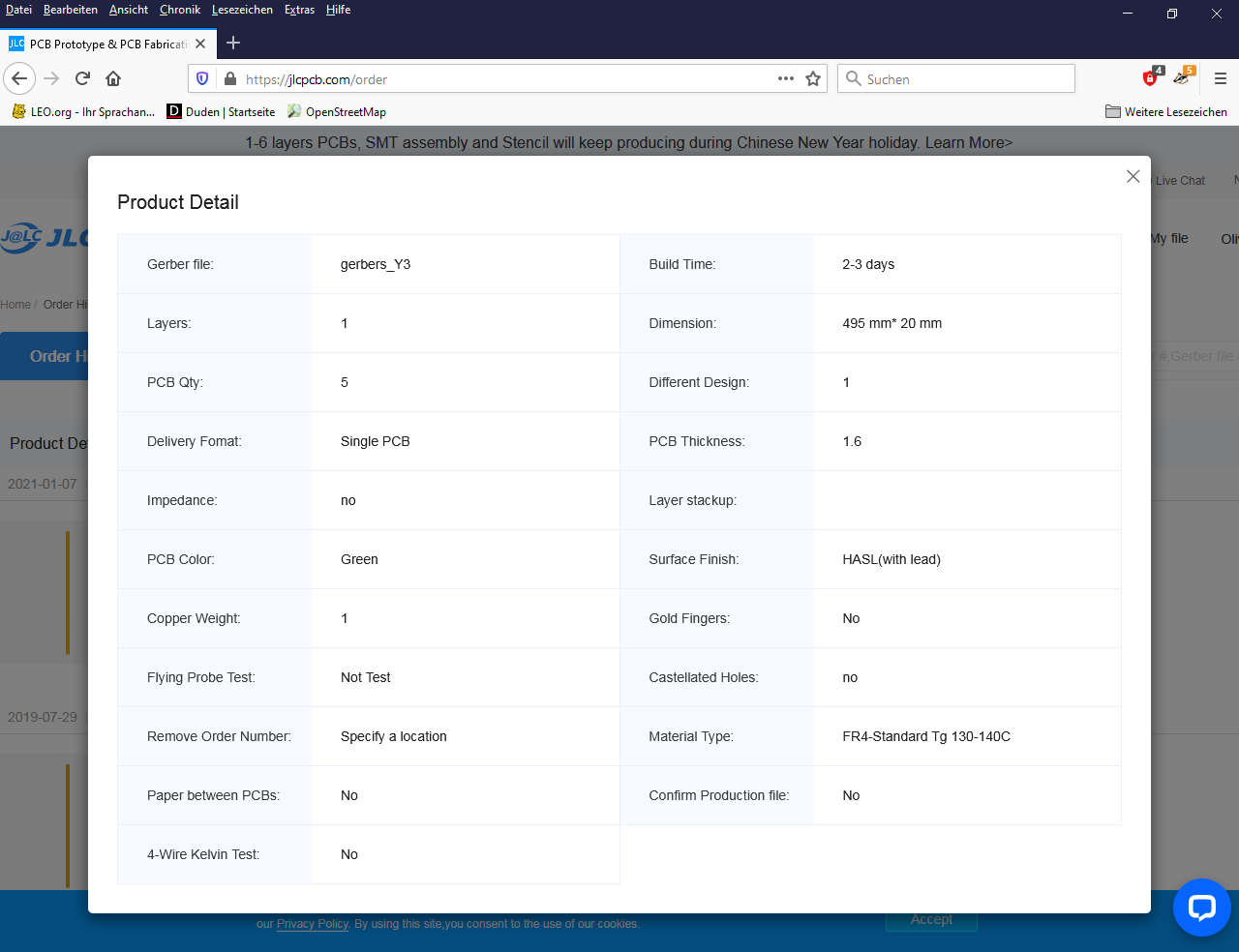The width and height of the screenshot is (1239, 952).
Task: Open the Chronik menu
Action: [180, 10]
